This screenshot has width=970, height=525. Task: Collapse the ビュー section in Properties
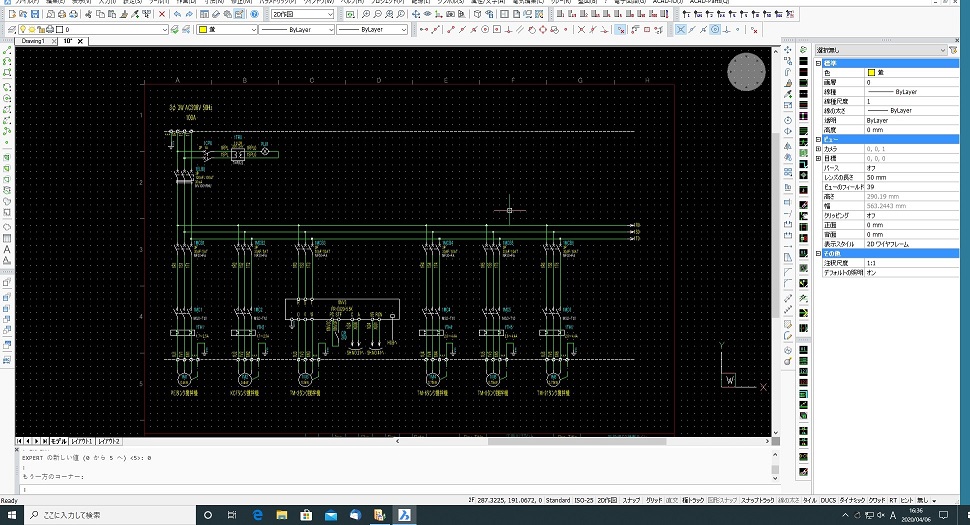(x=818, y=140)
